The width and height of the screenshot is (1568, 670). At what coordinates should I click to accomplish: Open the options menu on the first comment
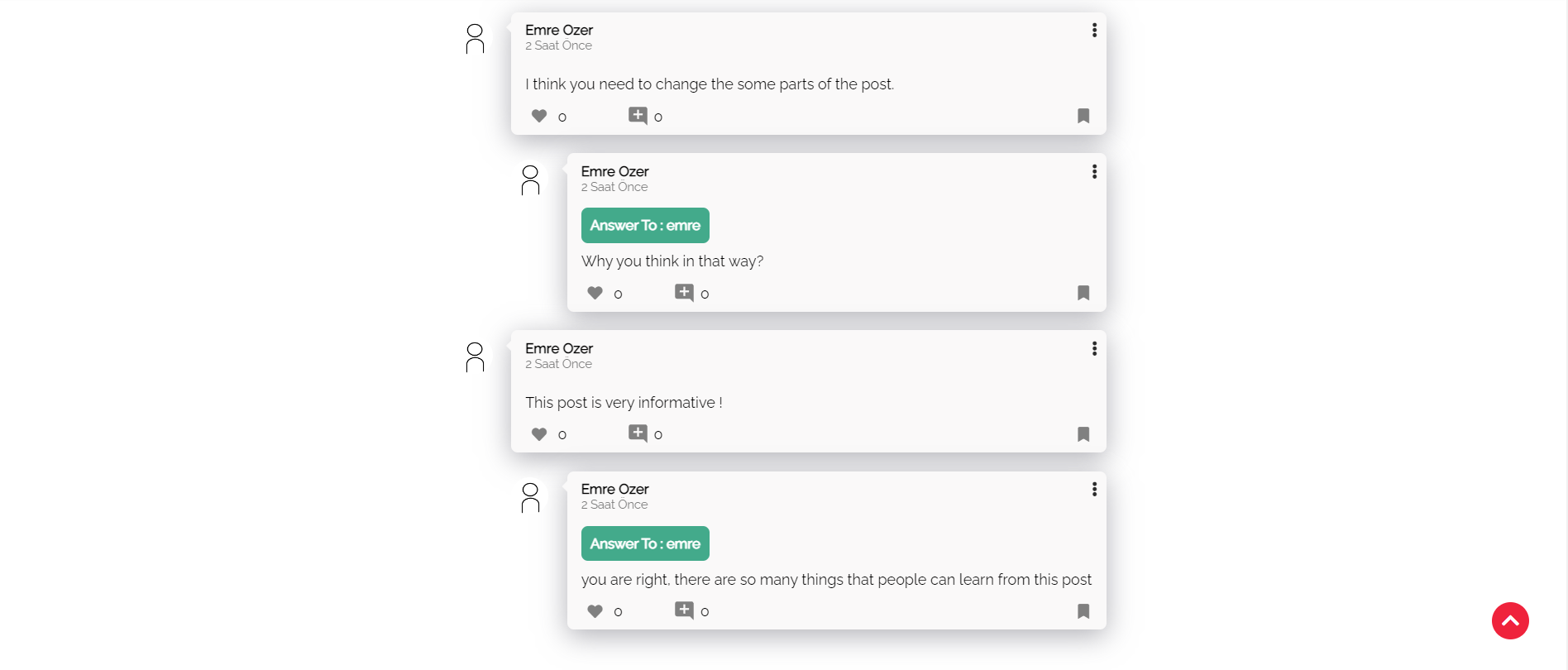click(x=1093, y=30)
